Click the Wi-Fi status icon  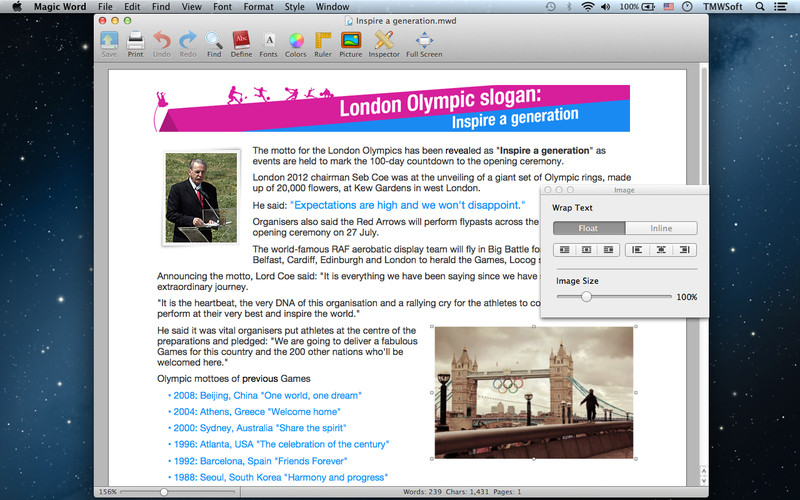pos(588,7)
